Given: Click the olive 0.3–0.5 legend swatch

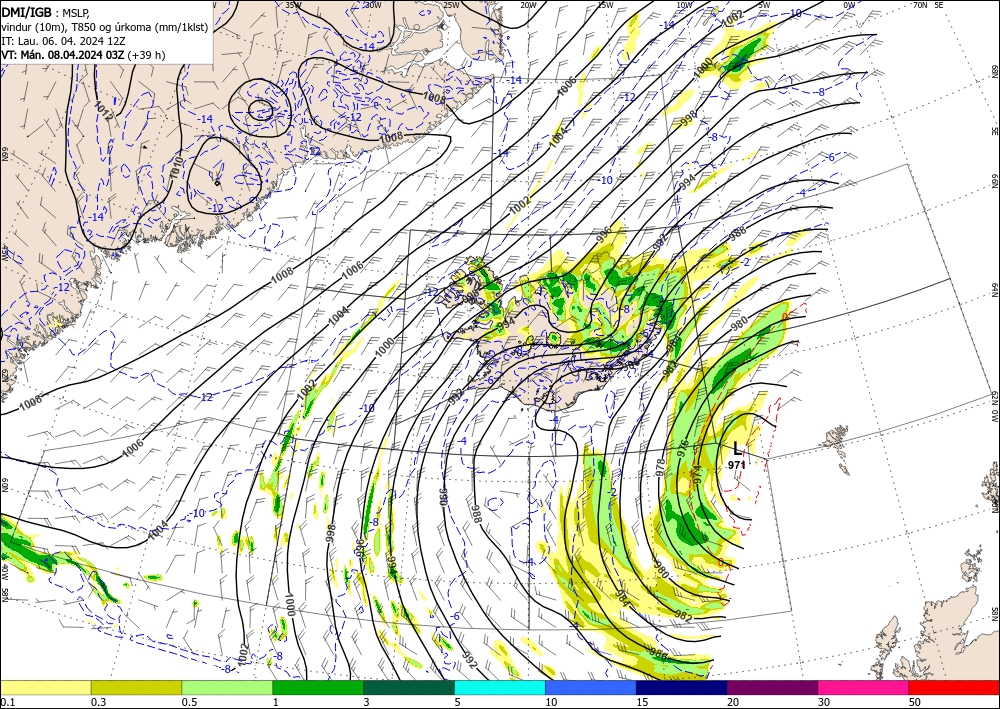Looking at the screenshot, I should pos(136,687).
